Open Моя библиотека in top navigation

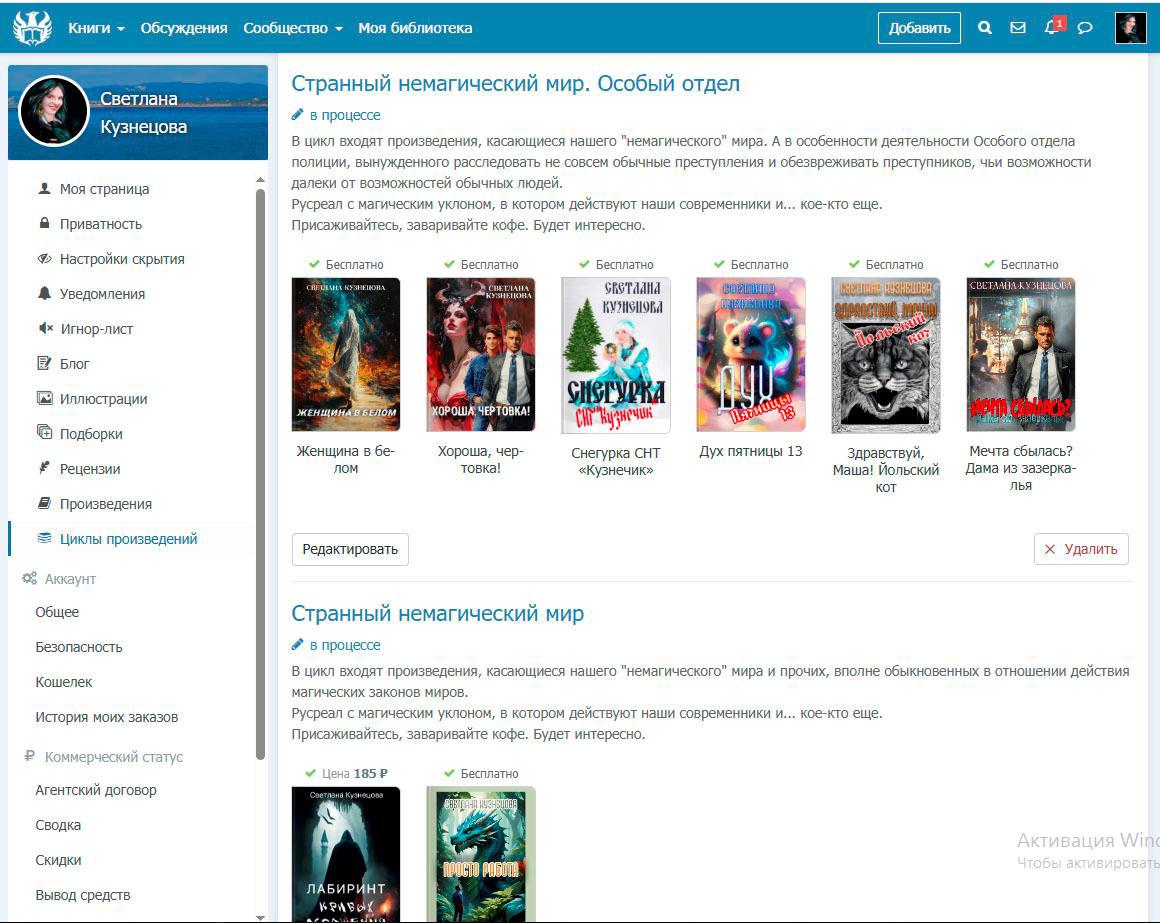tap(415, 28)
